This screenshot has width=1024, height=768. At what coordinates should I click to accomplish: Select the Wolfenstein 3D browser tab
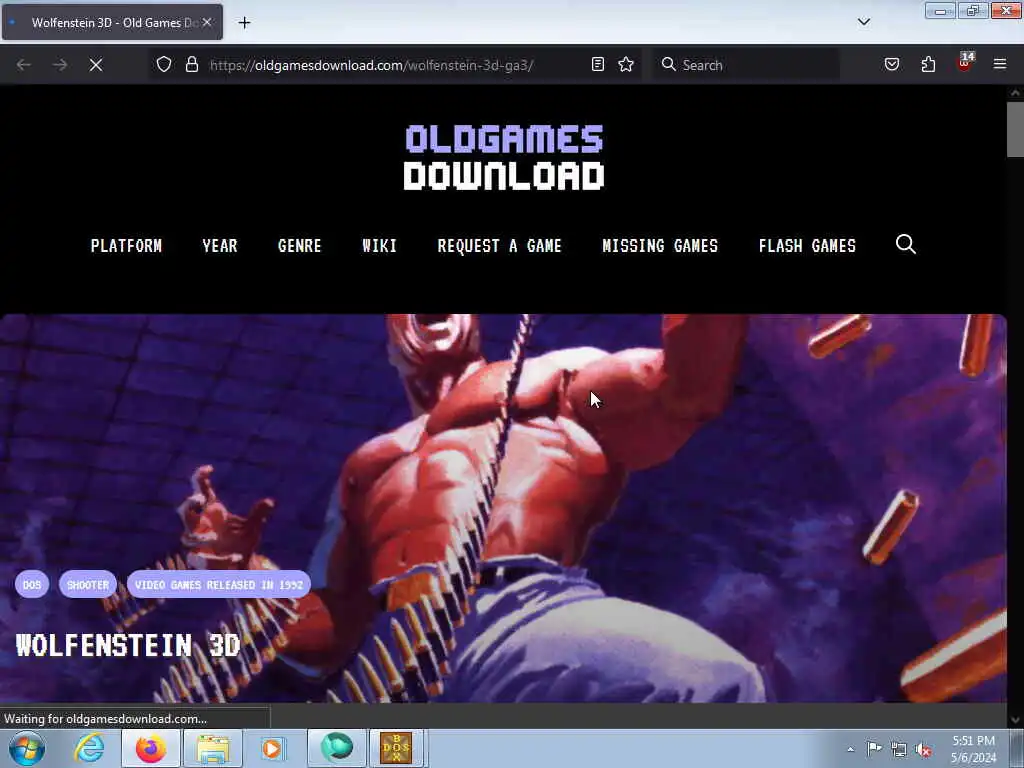coord(112,22)
